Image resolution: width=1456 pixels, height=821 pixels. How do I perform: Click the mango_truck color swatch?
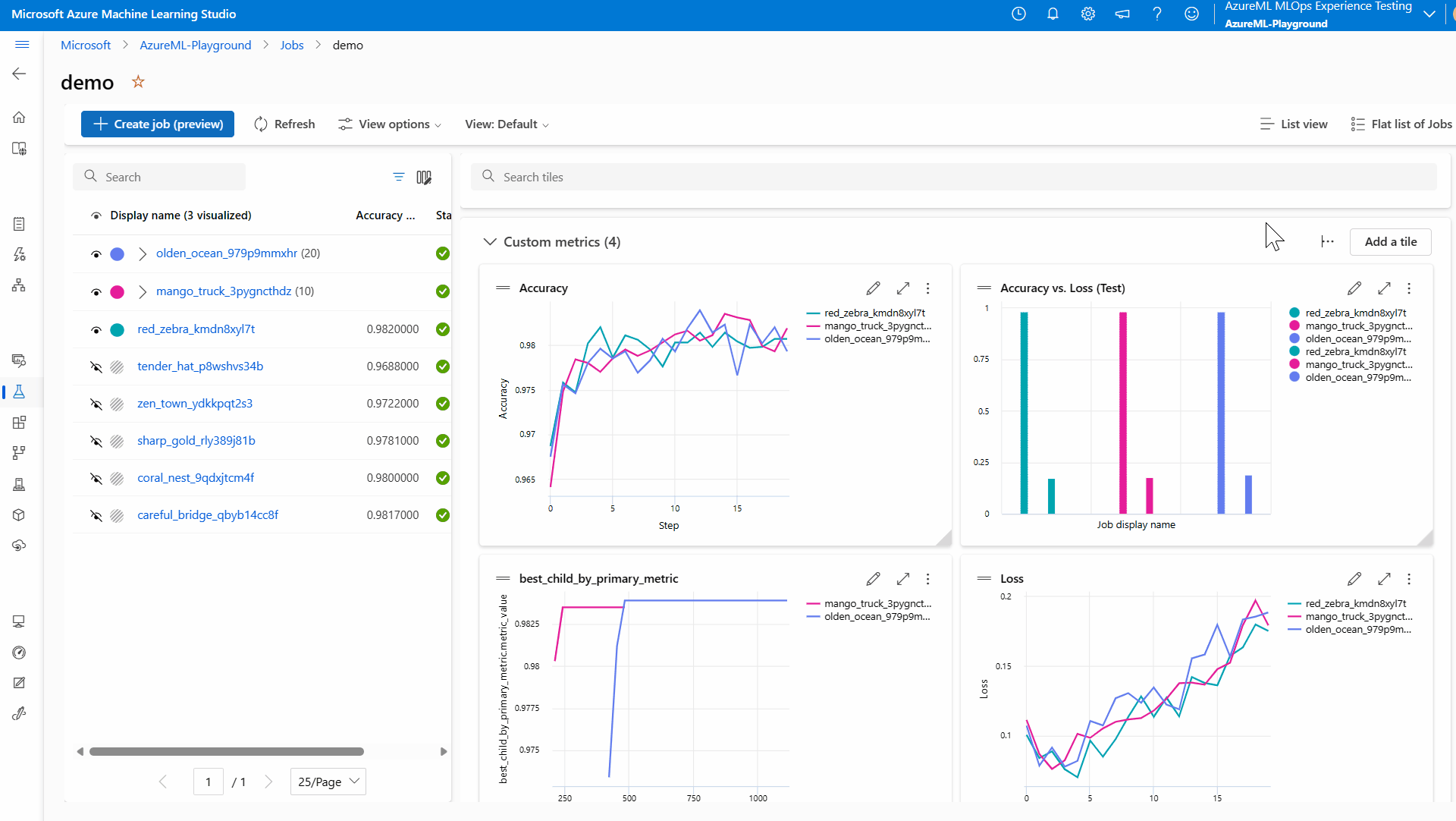click(x=117, y=291)
